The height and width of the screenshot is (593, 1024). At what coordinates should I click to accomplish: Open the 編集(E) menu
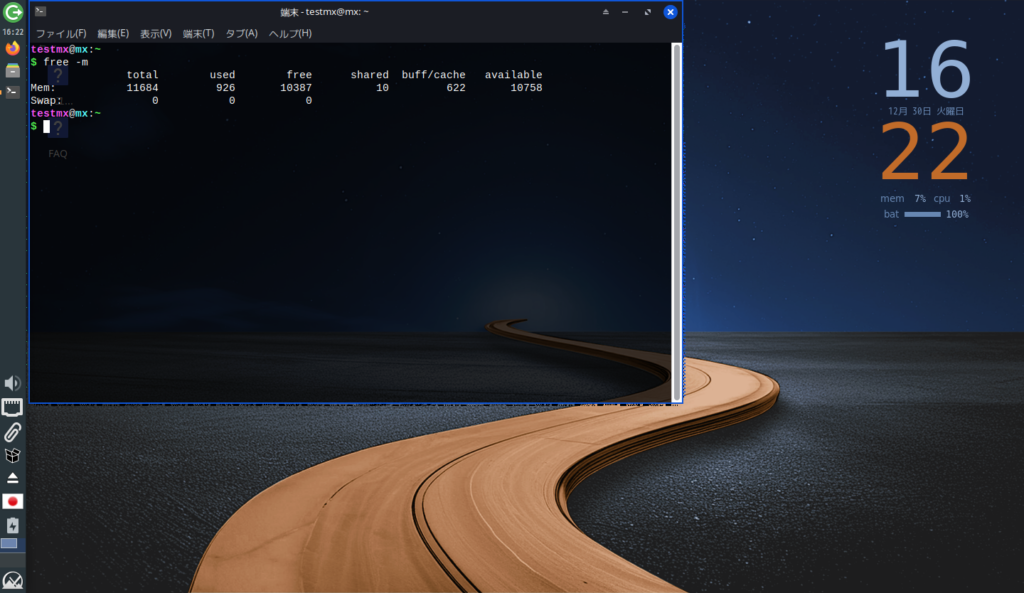(113, 33)
